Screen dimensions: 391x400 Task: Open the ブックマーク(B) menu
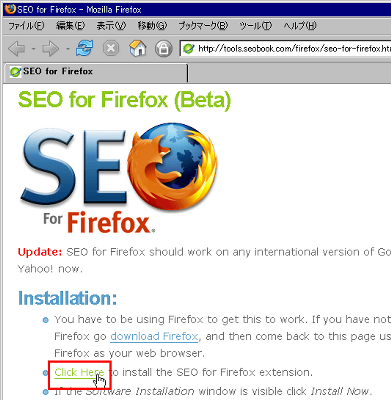(203, 26)
